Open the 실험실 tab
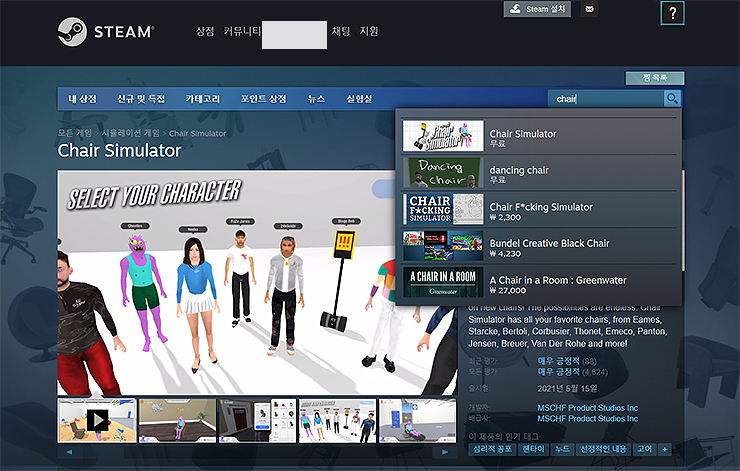This screenshot has width=740, height=471. click(x=359, y=99)
